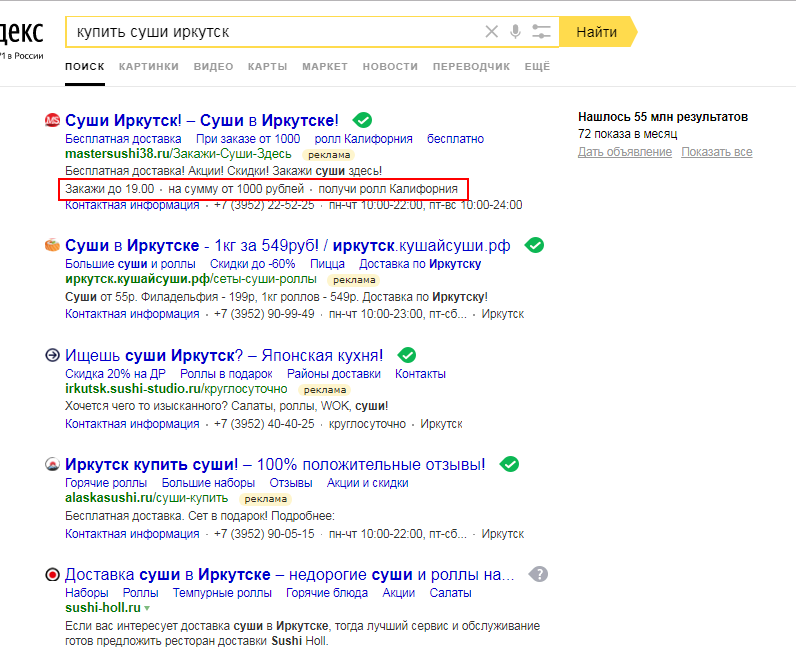Click Скидка 20% на ДР sitelink
The image size is (796, 647).
tap(115, 374)
